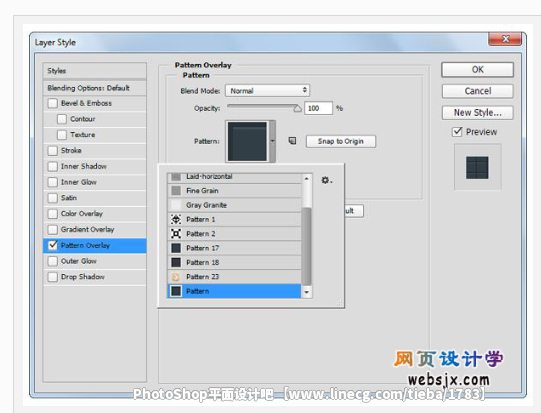Click the Cancel button
This screenshot has width=541, height=413.
478,91
